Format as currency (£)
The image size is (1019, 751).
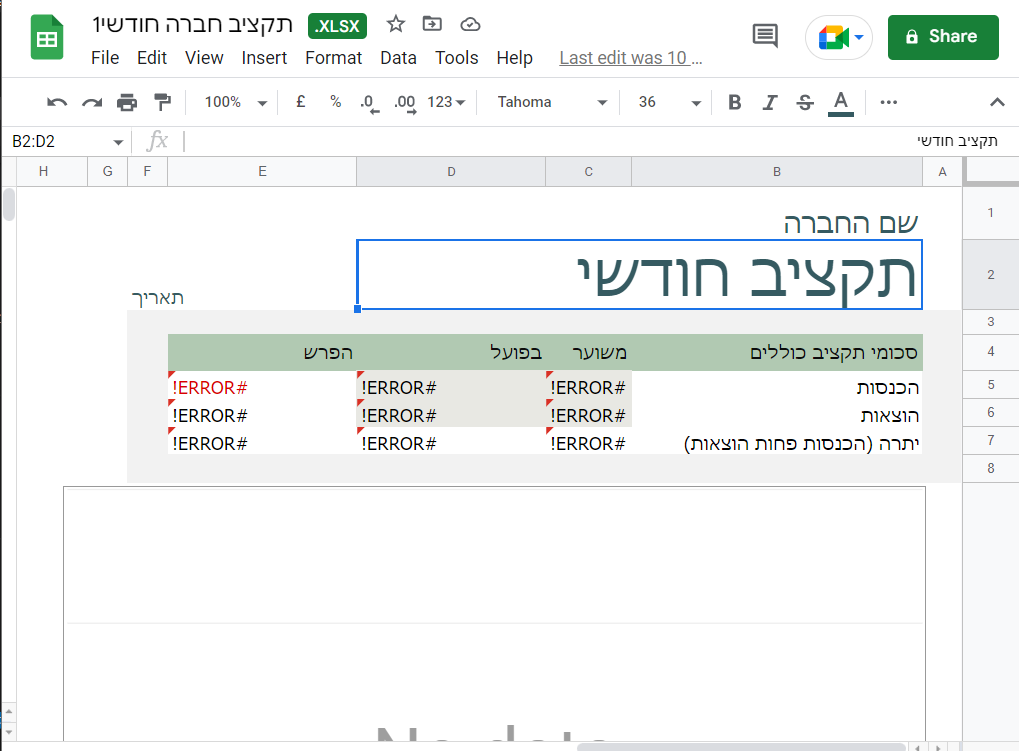300,102
